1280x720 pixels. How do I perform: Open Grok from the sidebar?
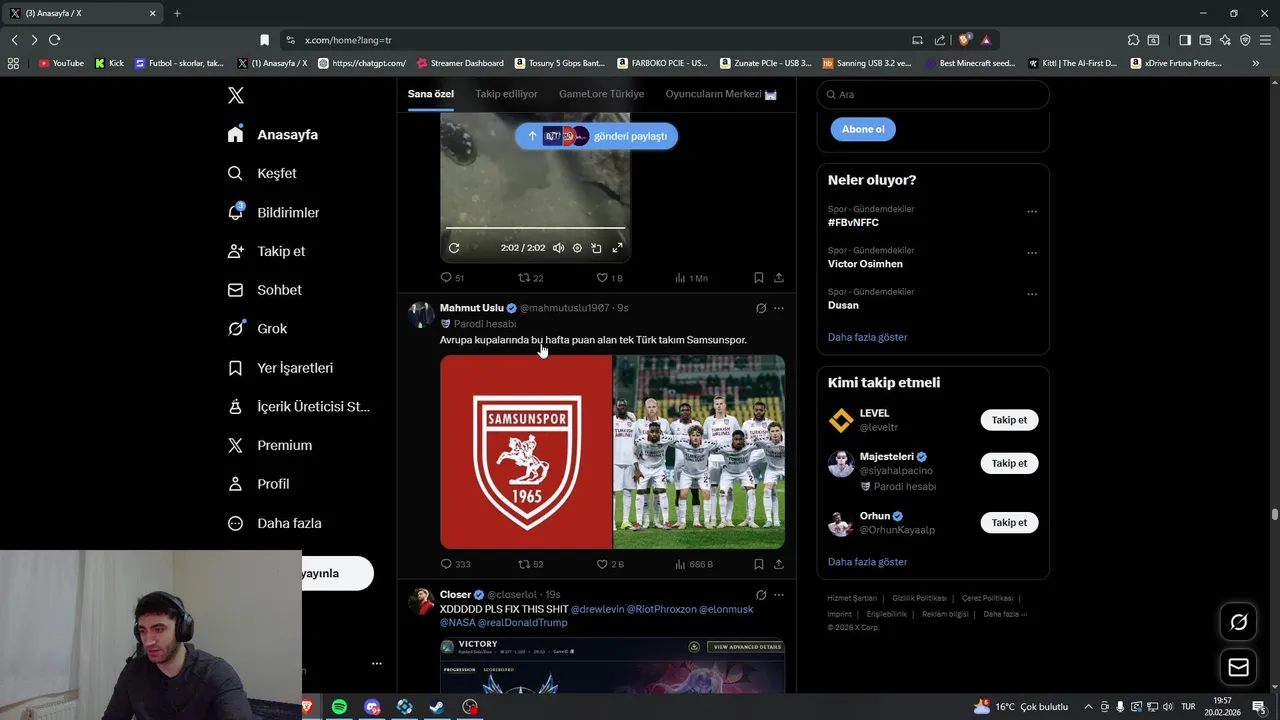pyautogui.click(x=257, y=328)
